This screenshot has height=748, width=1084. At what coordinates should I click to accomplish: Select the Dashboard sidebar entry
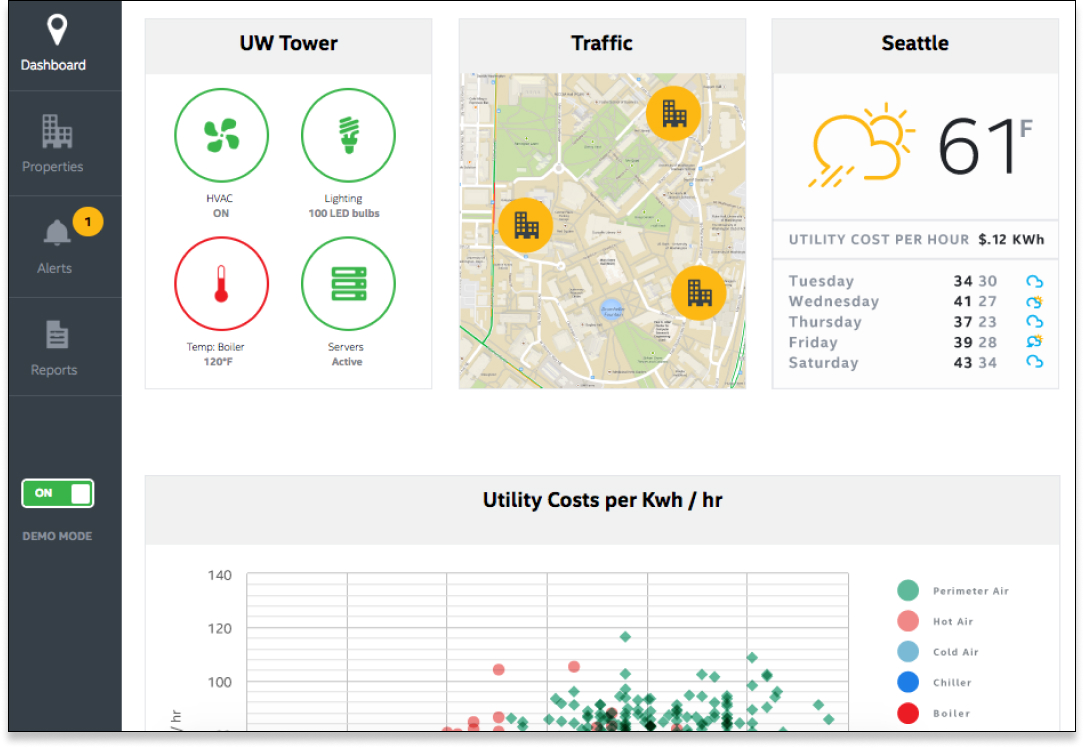[x=54, y=45]
